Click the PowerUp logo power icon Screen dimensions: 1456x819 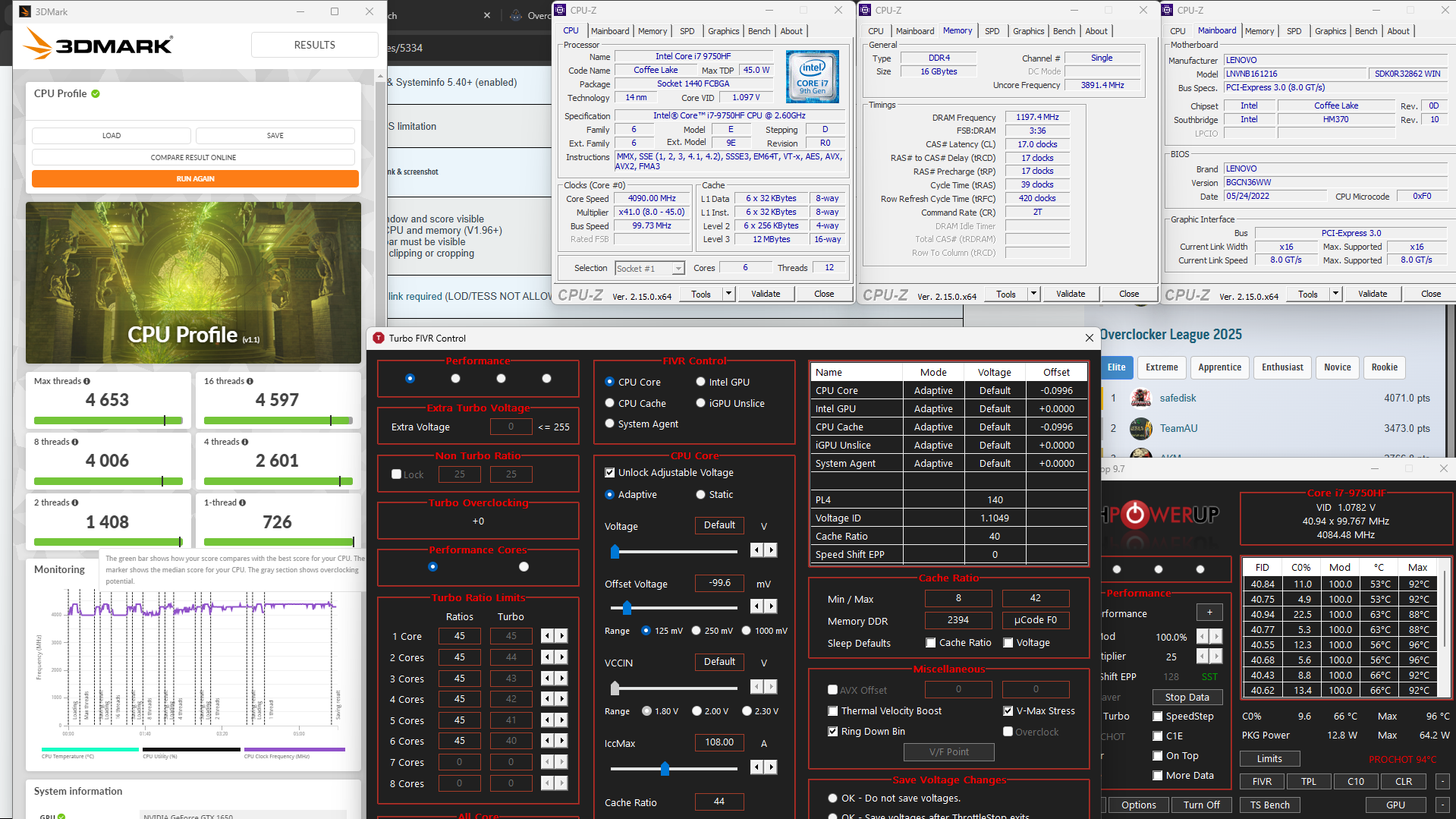pos(1136,514)
